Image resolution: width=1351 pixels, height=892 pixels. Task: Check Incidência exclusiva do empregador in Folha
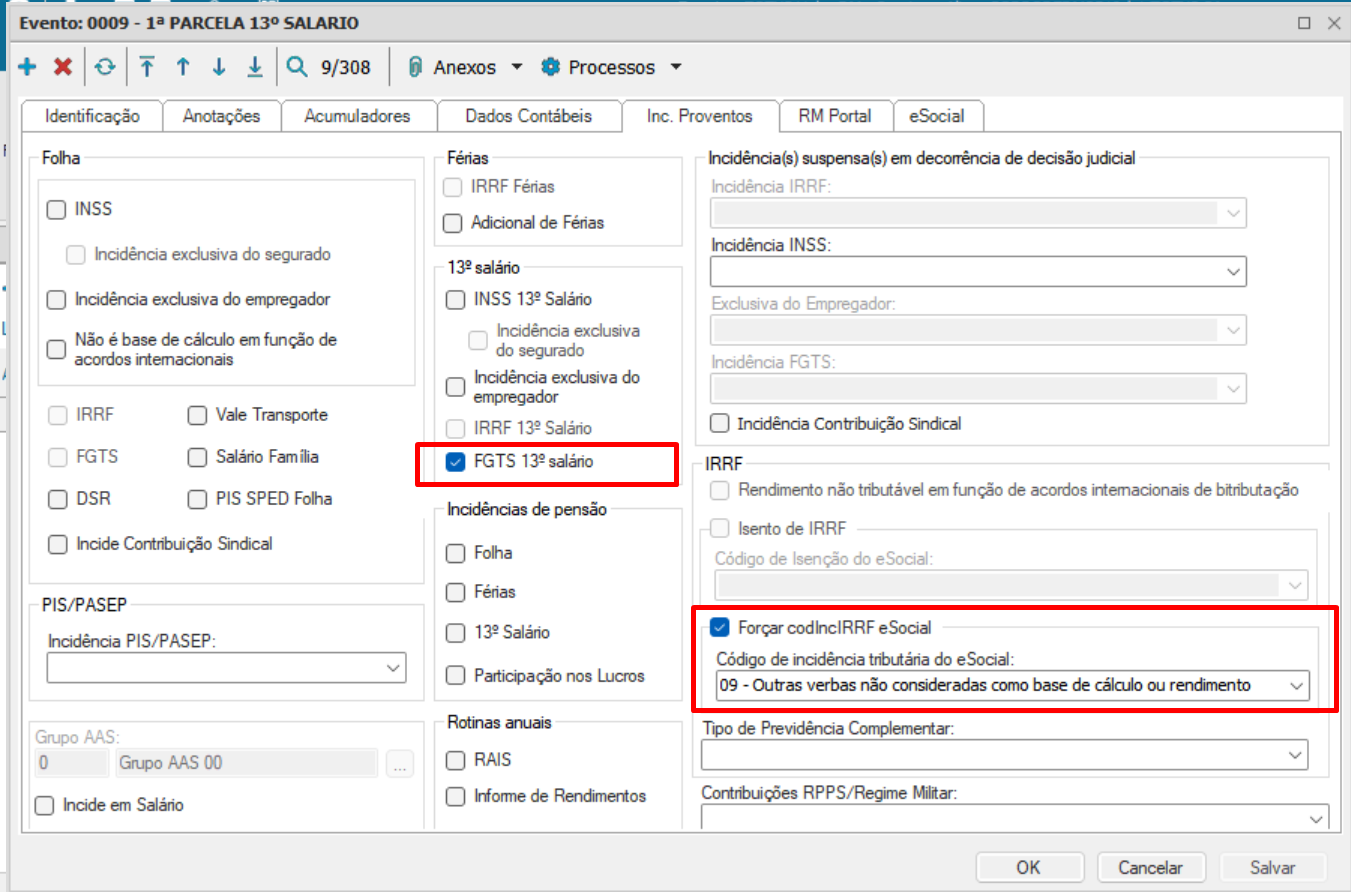(x=56, y=299)
